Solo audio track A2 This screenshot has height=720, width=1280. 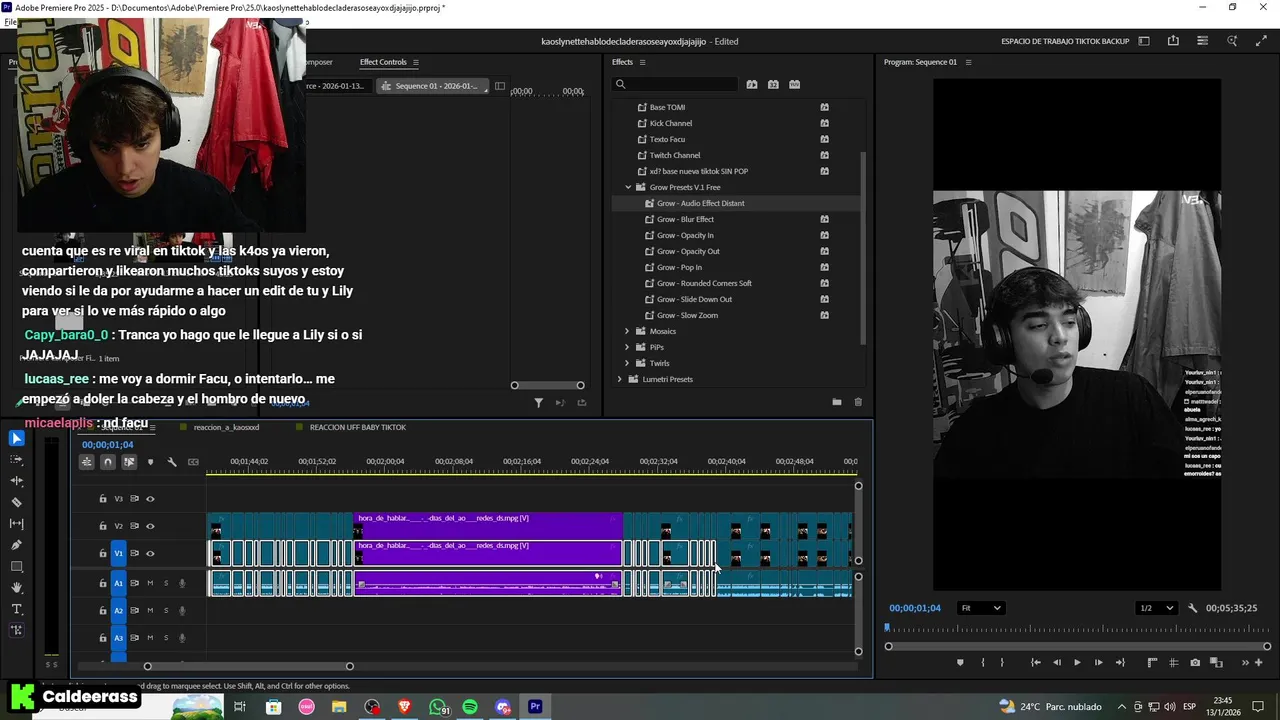point(166,610)
